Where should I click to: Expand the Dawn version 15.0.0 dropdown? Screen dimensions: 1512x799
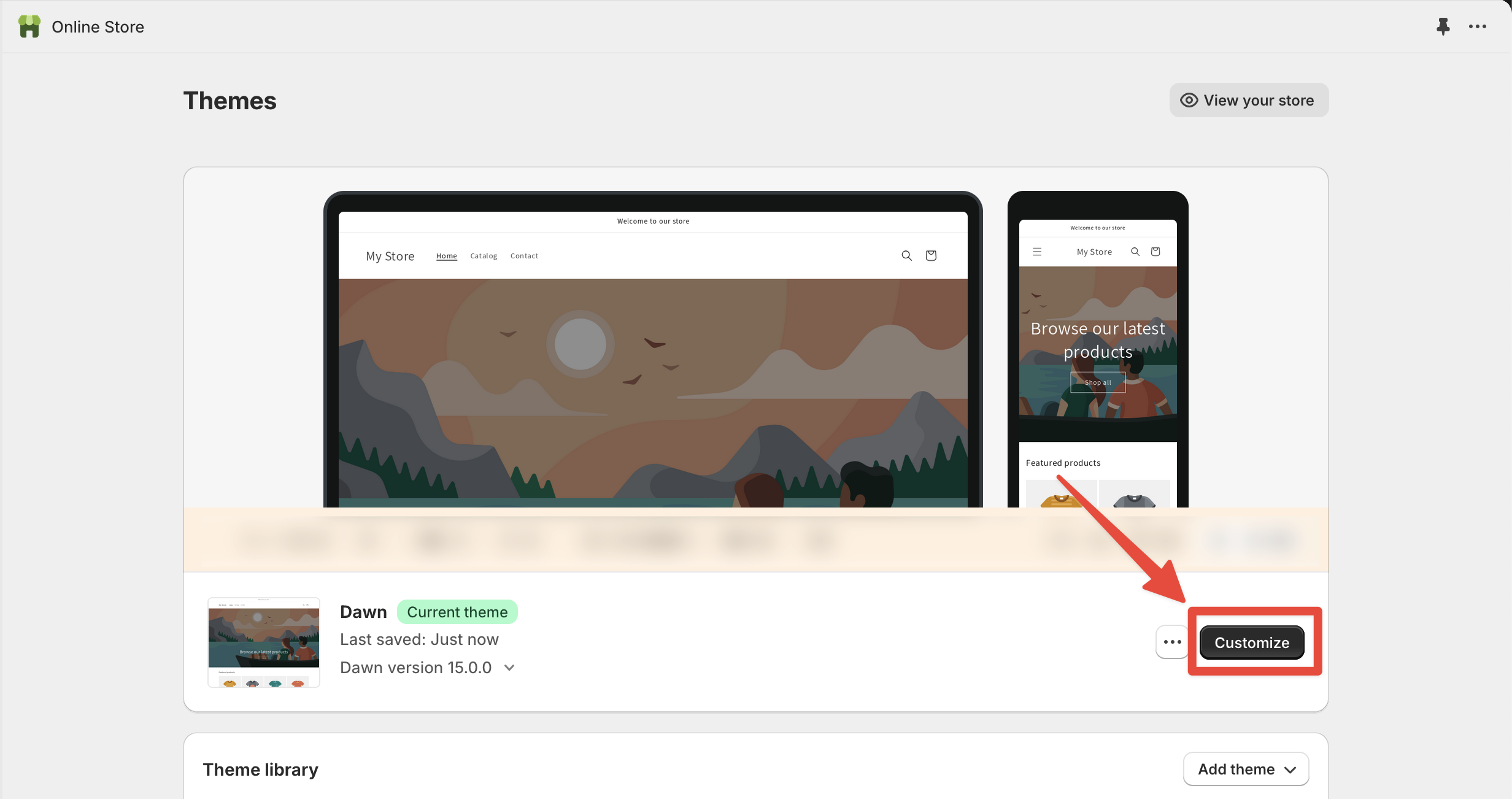[510, 667]
